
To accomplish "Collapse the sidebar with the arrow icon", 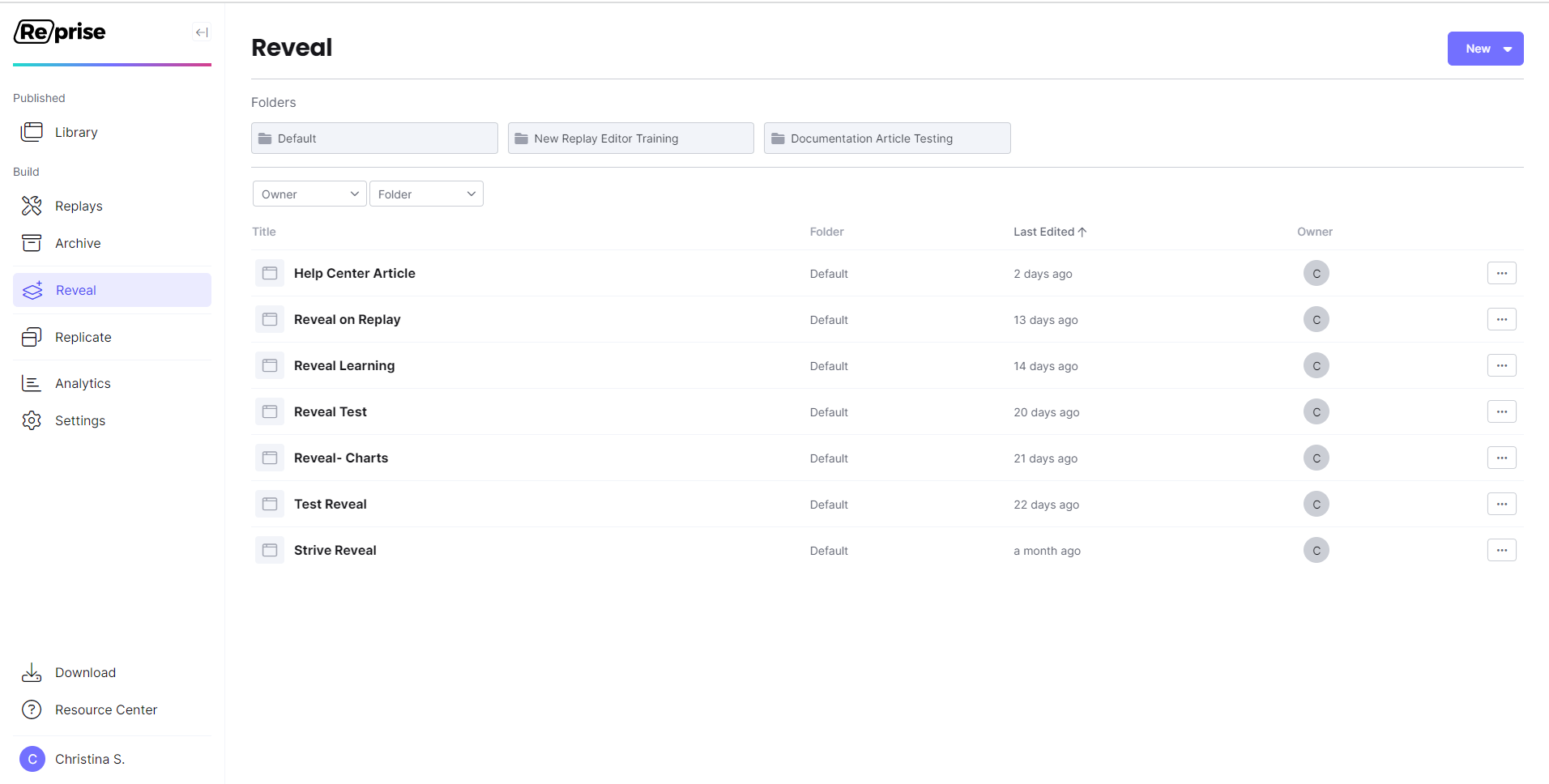I will (201, 32).
